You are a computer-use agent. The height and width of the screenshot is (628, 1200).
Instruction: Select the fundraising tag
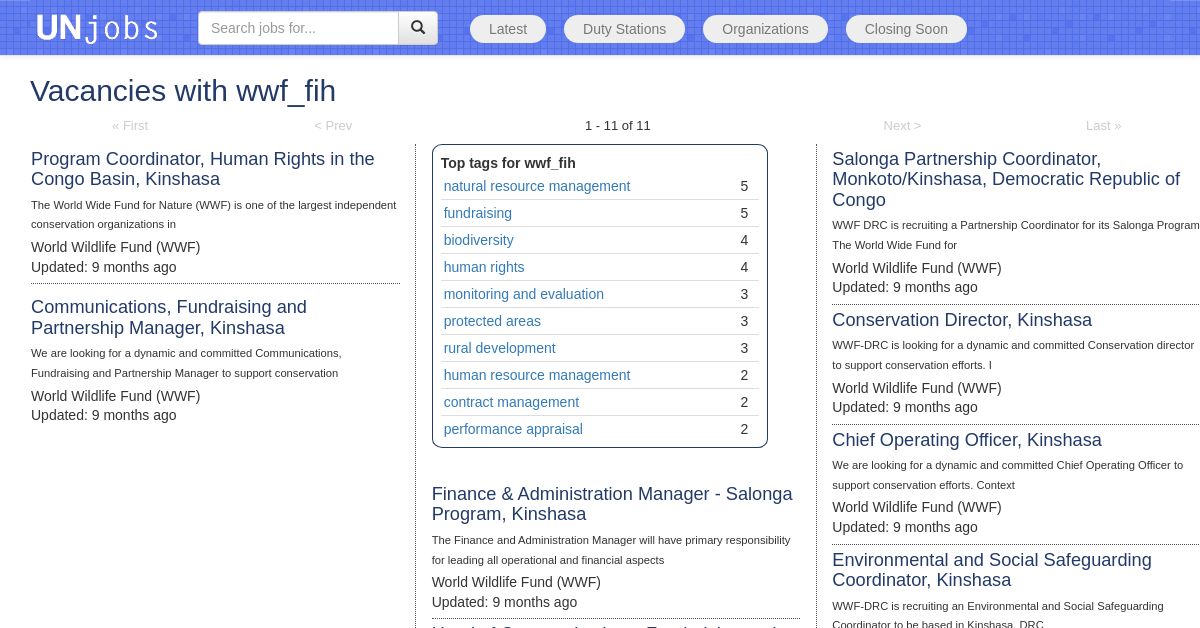478,213
